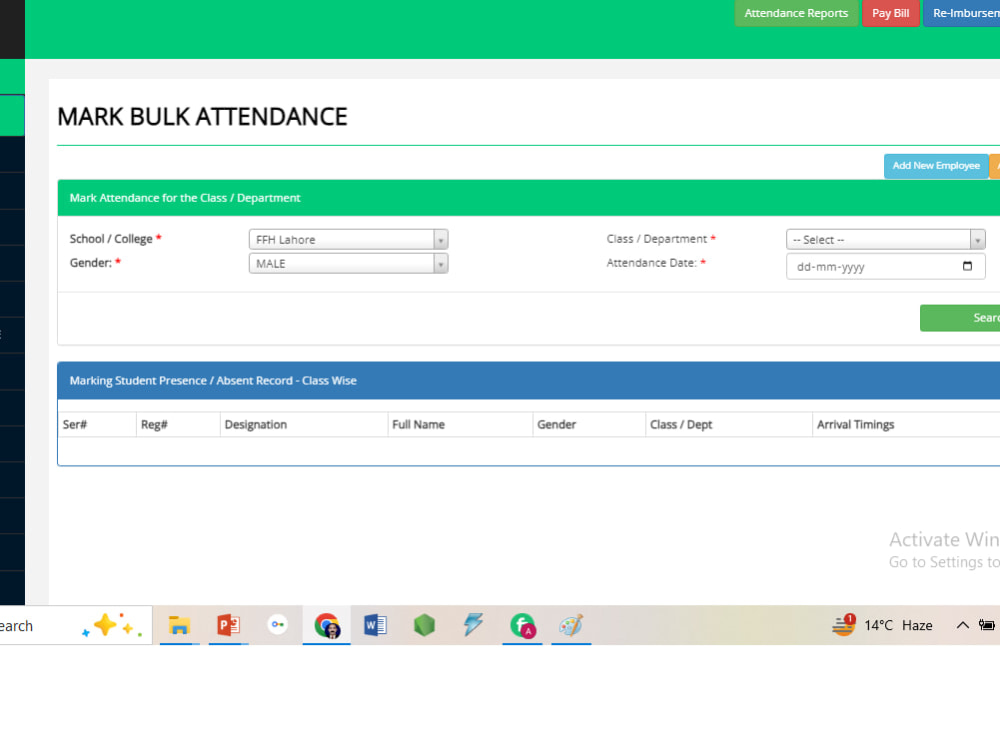Click the Class / Department dropdown arrow

(978, 240)
